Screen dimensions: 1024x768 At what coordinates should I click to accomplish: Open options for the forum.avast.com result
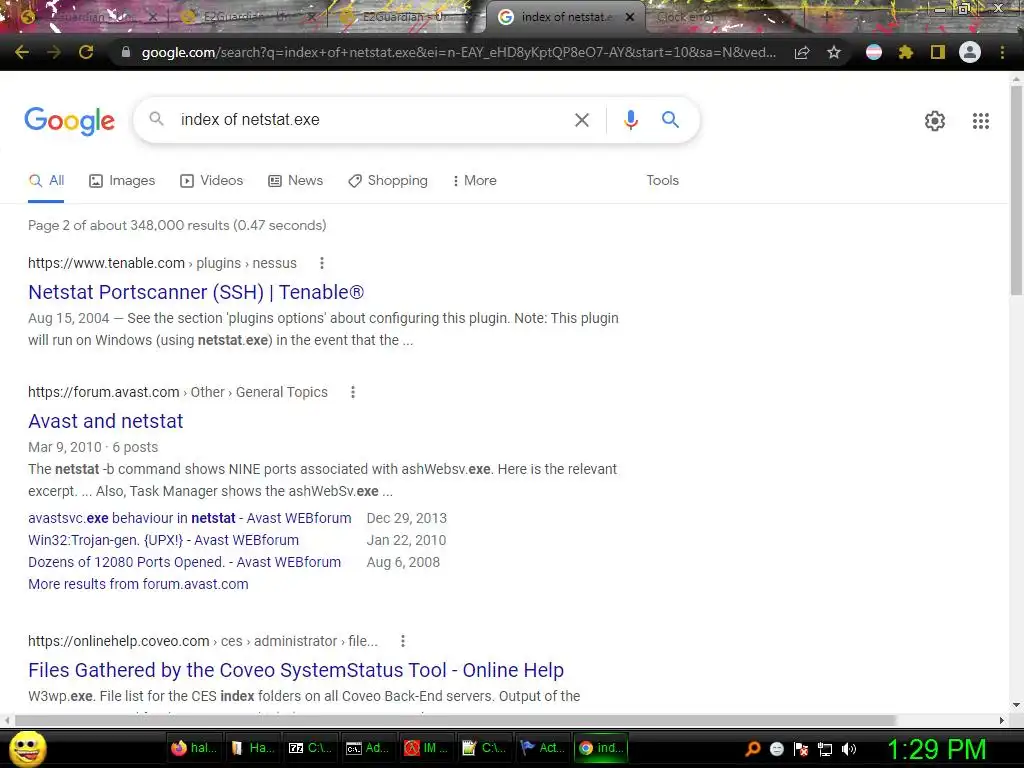tap(353, 392)
